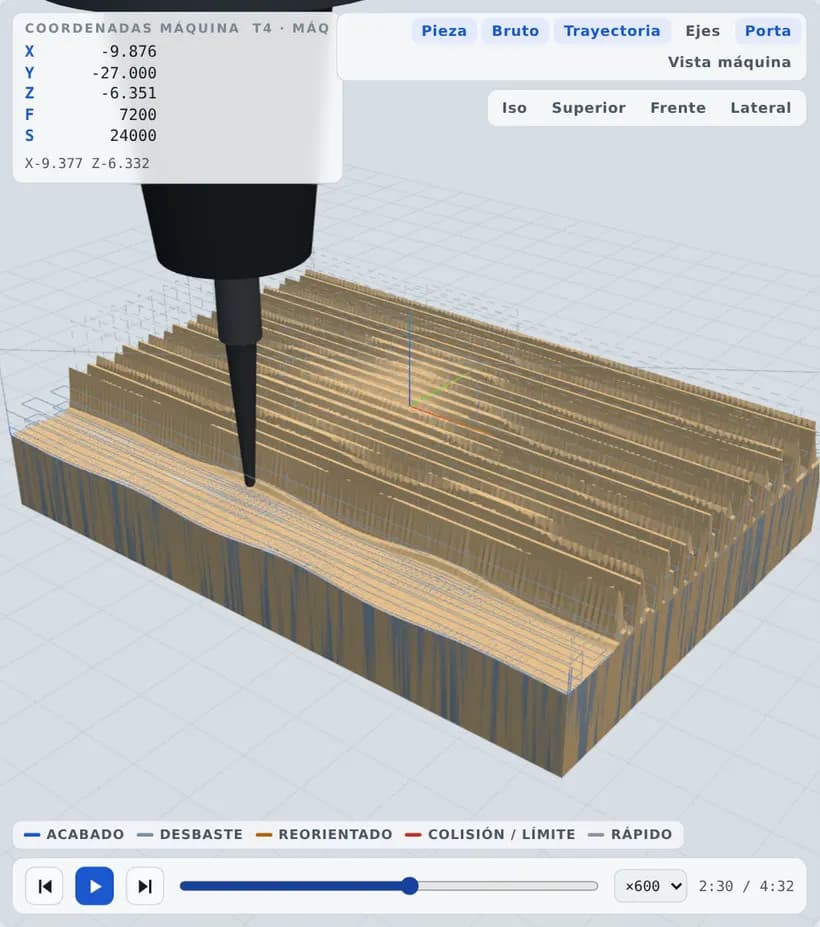The width and height of the screenshot is (820, 927).
Task: Click the RÁPIDO legend entry
Action: (630, 834)
